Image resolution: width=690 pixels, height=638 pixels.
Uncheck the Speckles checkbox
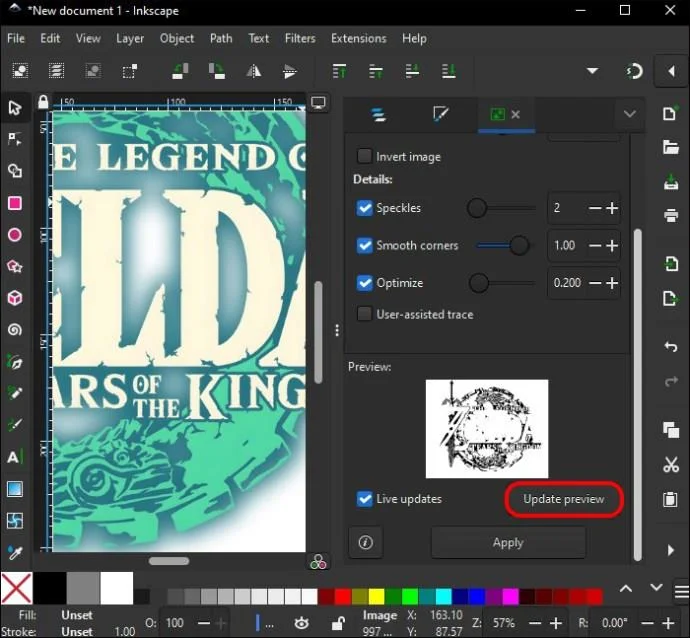pyautogui.click(x=364, y=208)
